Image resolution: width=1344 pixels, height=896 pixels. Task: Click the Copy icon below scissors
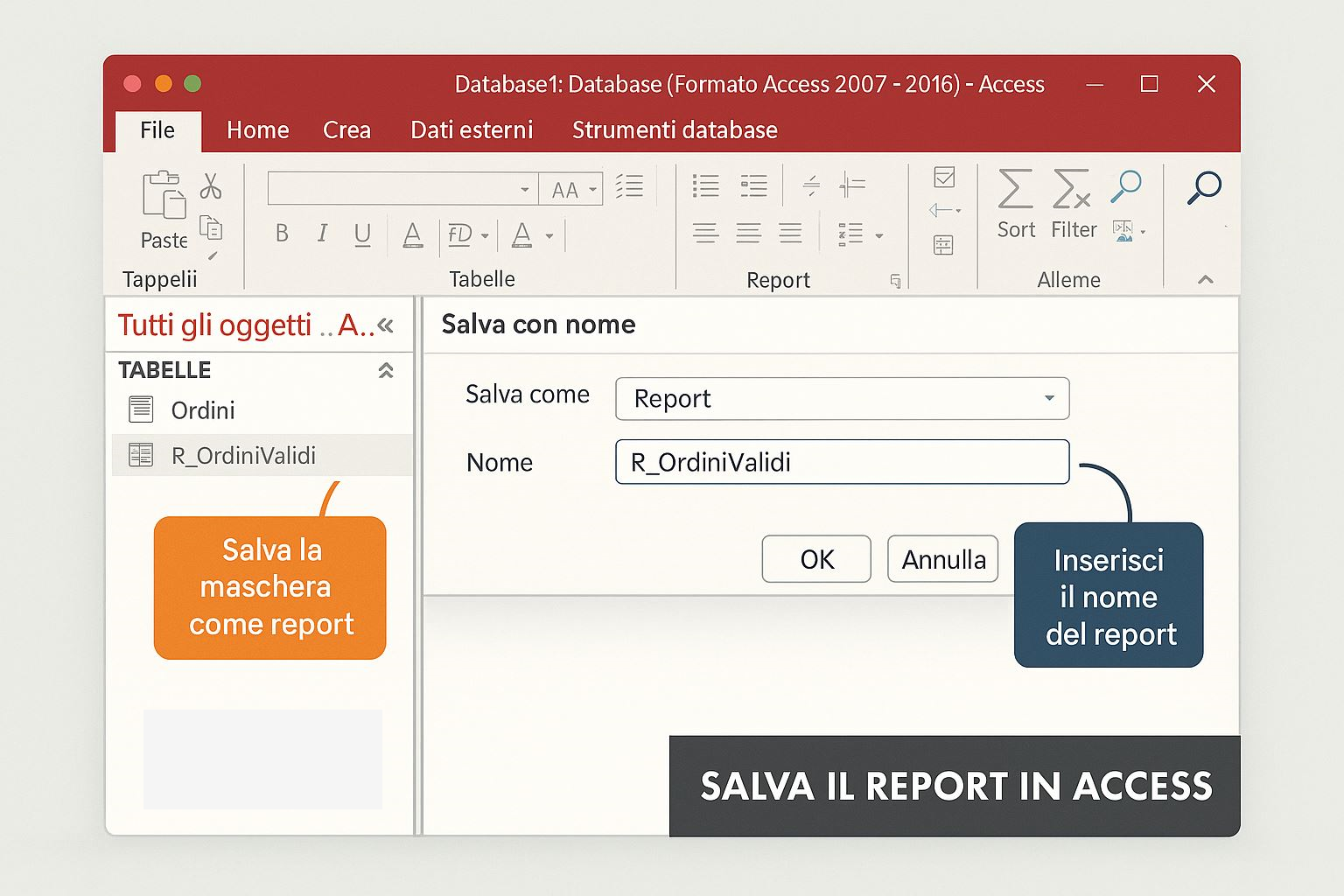coord(211,227)
